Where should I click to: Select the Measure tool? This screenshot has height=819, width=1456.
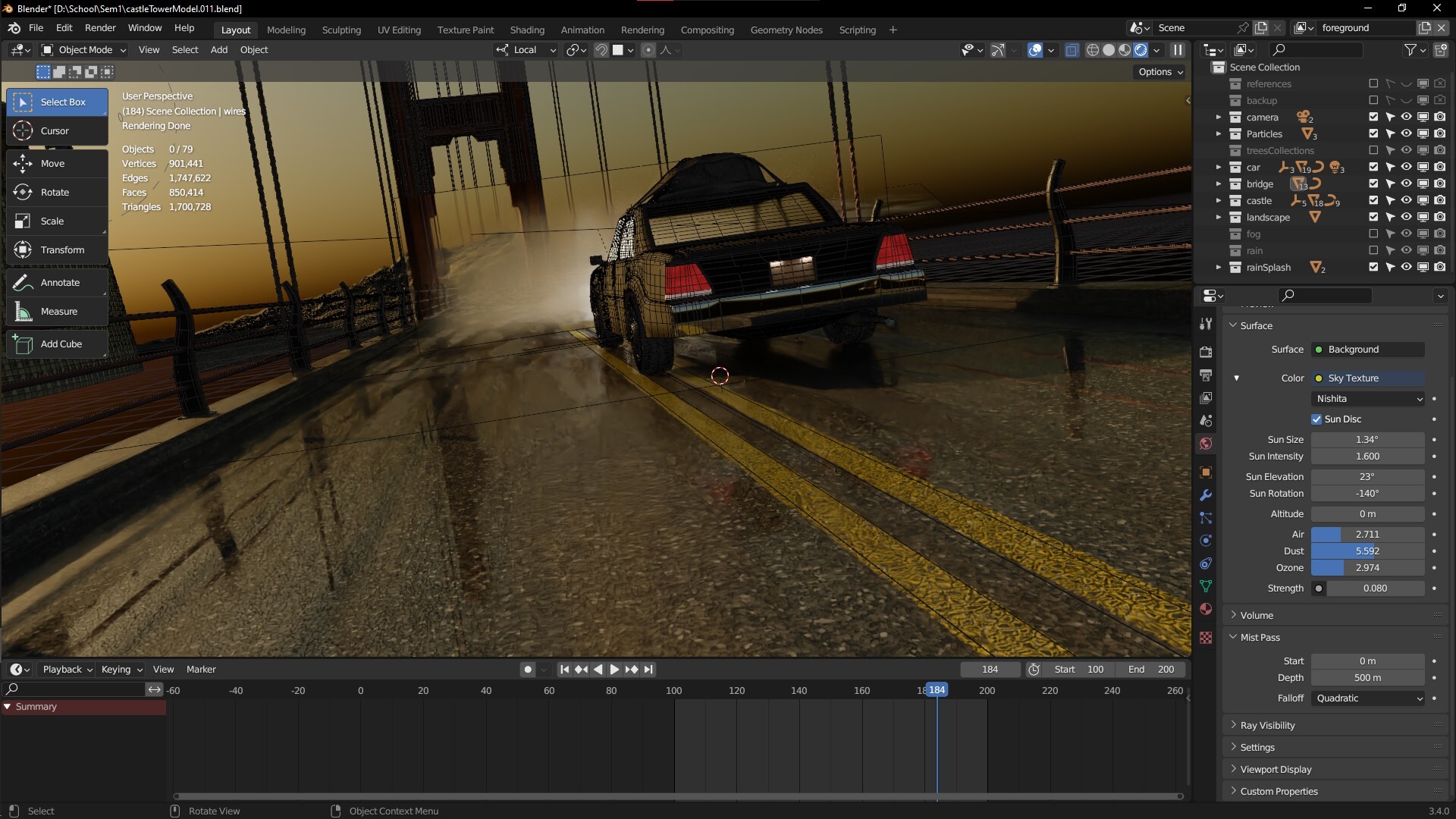(x=58, y=312)
